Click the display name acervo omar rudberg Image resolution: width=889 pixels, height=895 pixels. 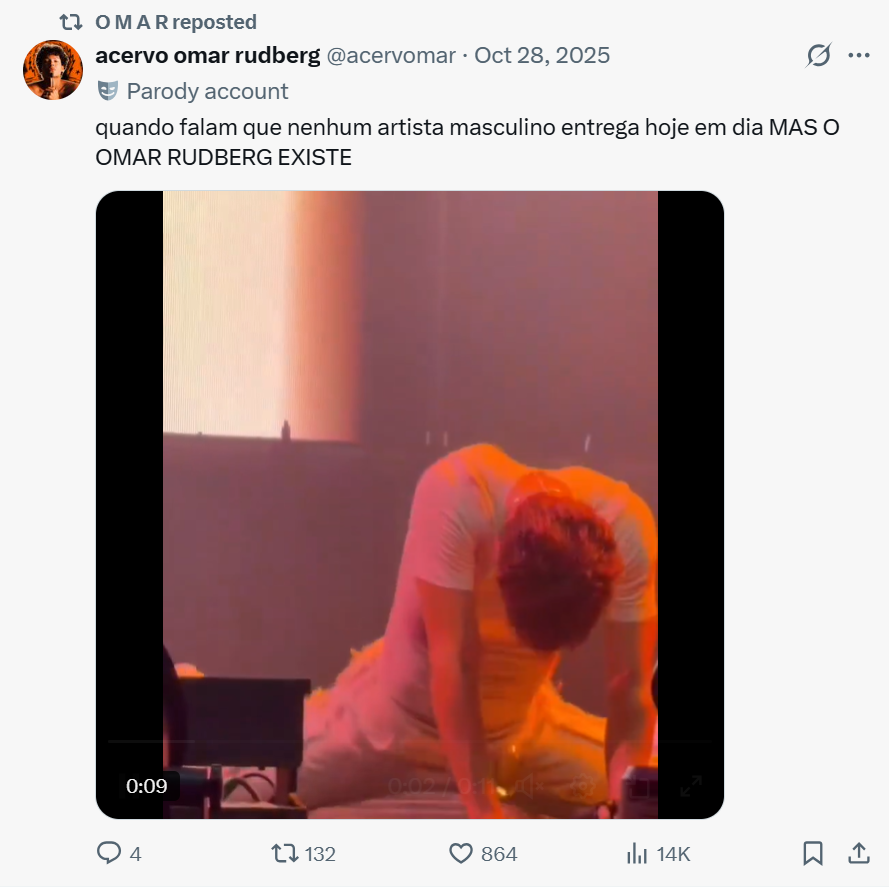coord(208,56)
